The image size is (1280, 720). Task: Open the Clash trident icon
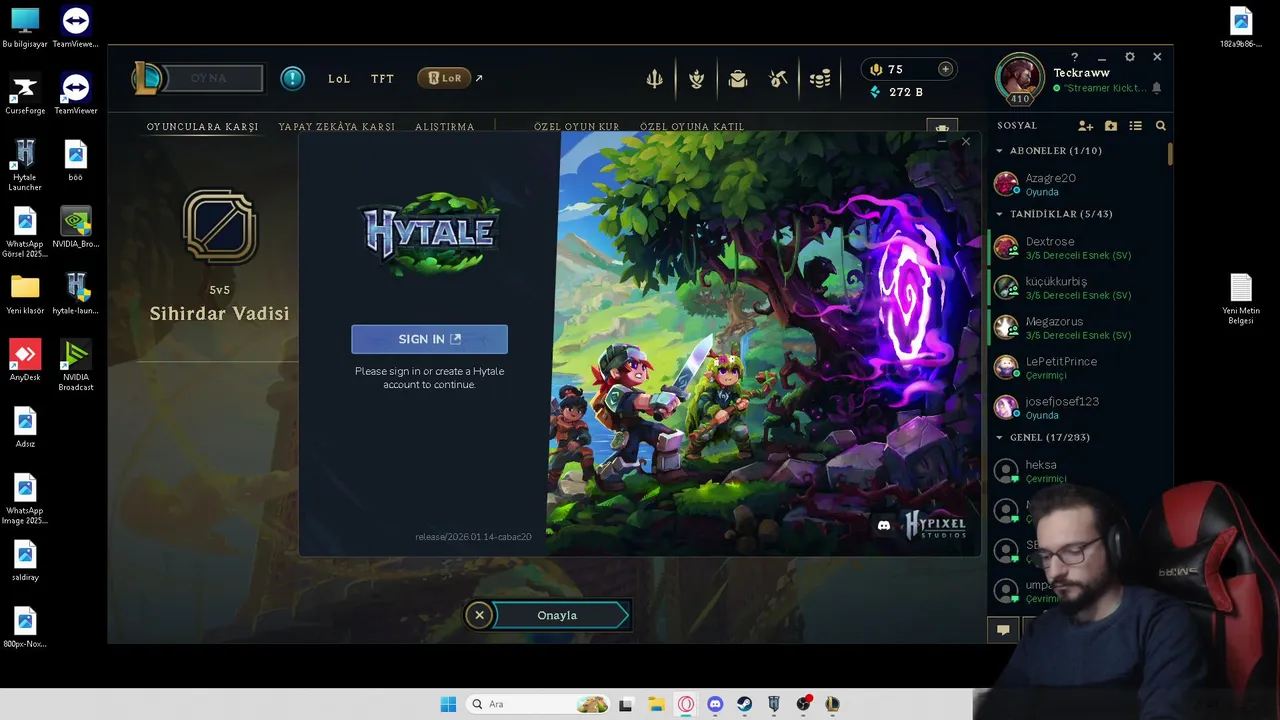[x=654, y=79]
